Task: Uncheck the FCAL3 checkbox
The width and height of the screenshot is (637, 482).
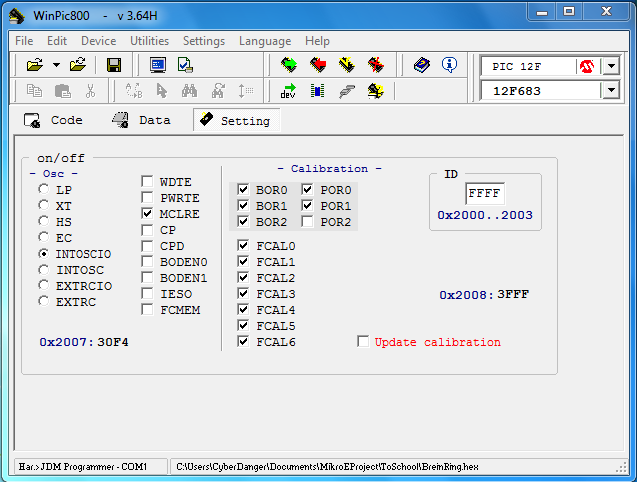Action: [243, 293]
